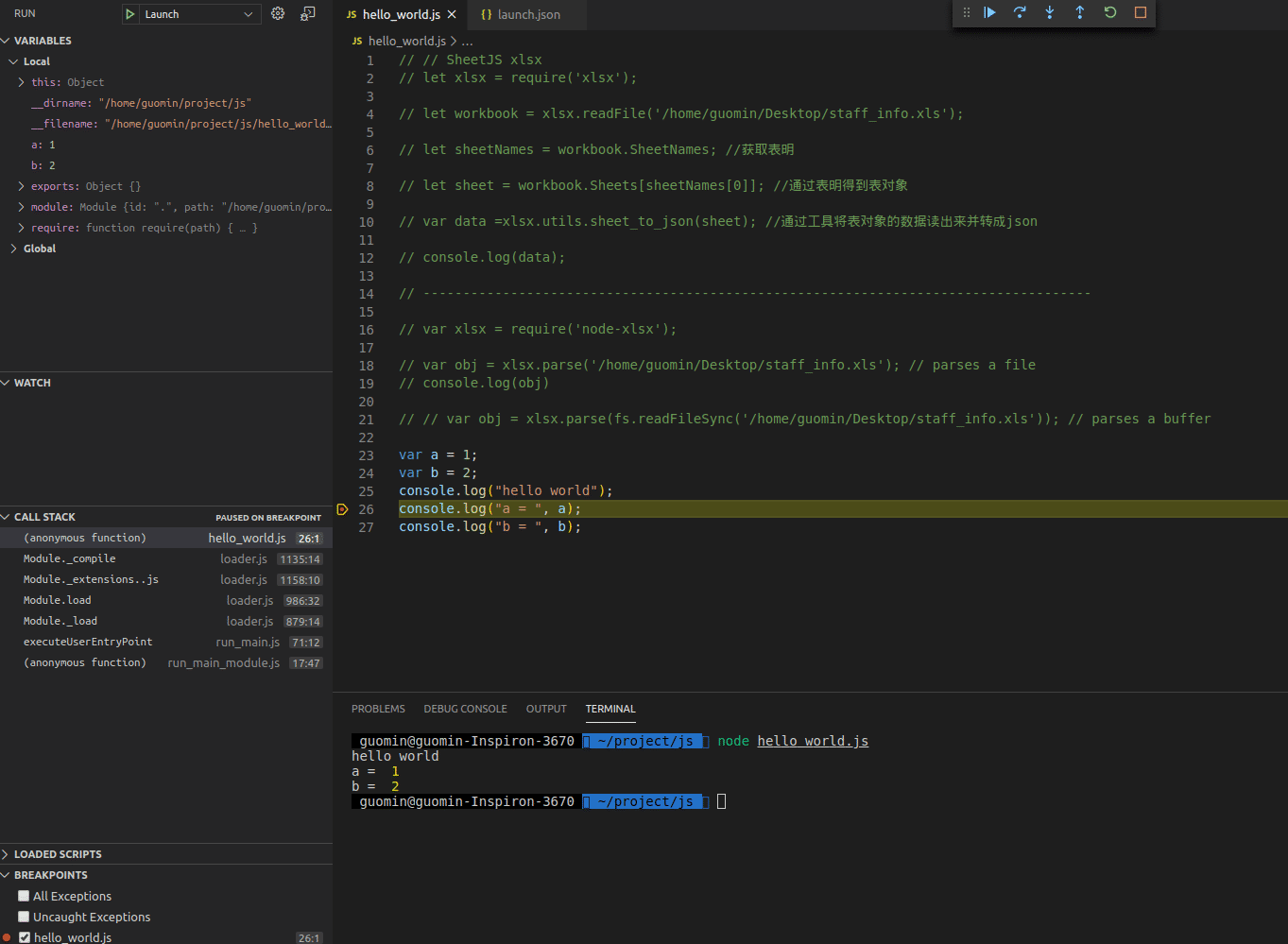Open launch configuration settings via the gear icon
1288x944 pixels.
[277, 13]
